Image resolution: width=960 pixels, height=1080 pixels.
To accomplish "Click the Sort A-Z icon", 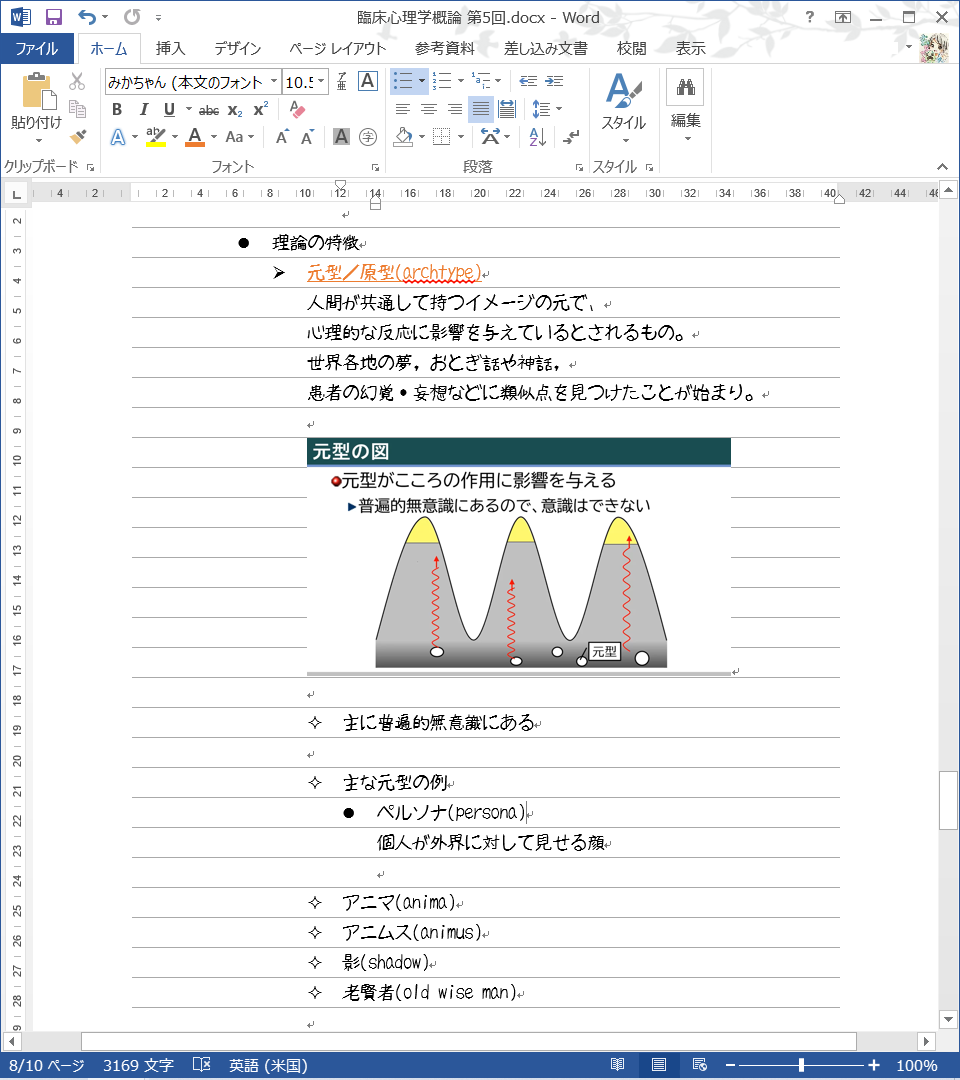I will tap(537, 137).
